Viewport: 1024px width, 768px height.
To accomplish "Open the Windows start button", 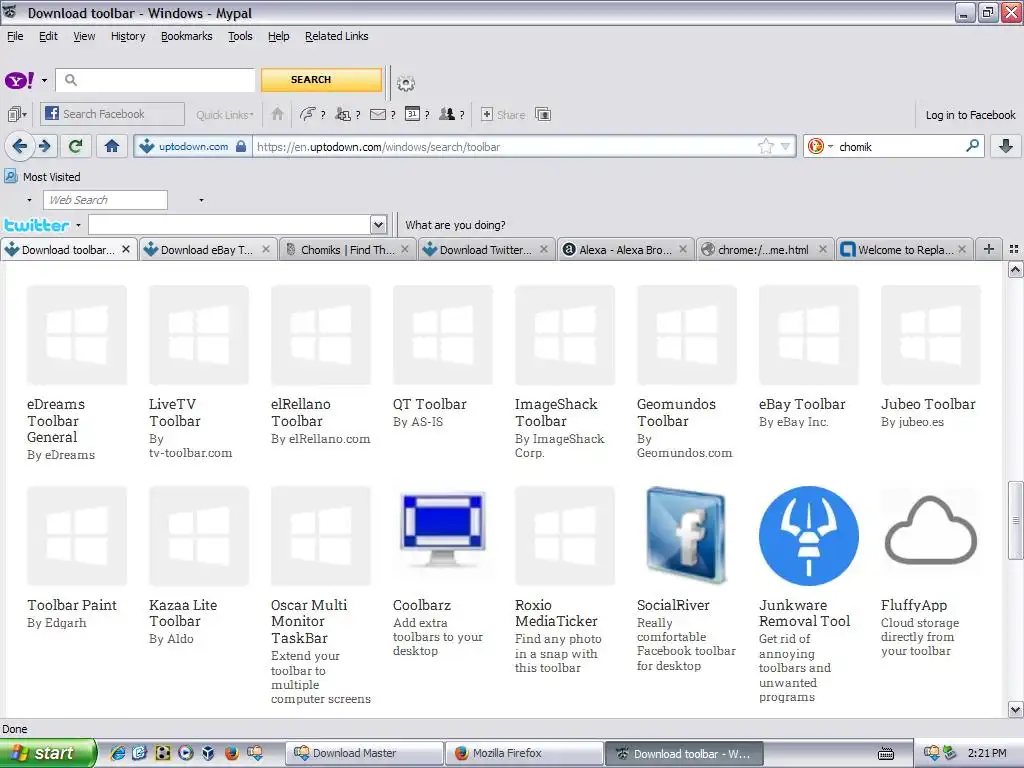I will (x=48, y=753).
